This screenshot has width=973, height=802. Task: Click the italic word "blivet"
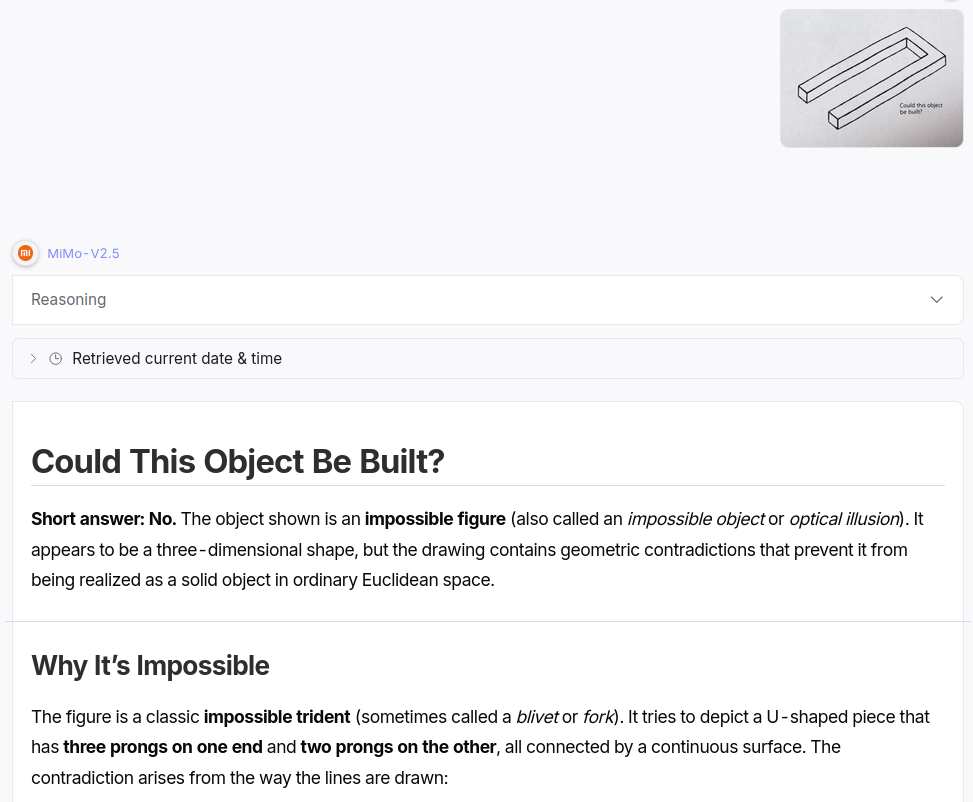click(537, 717)
